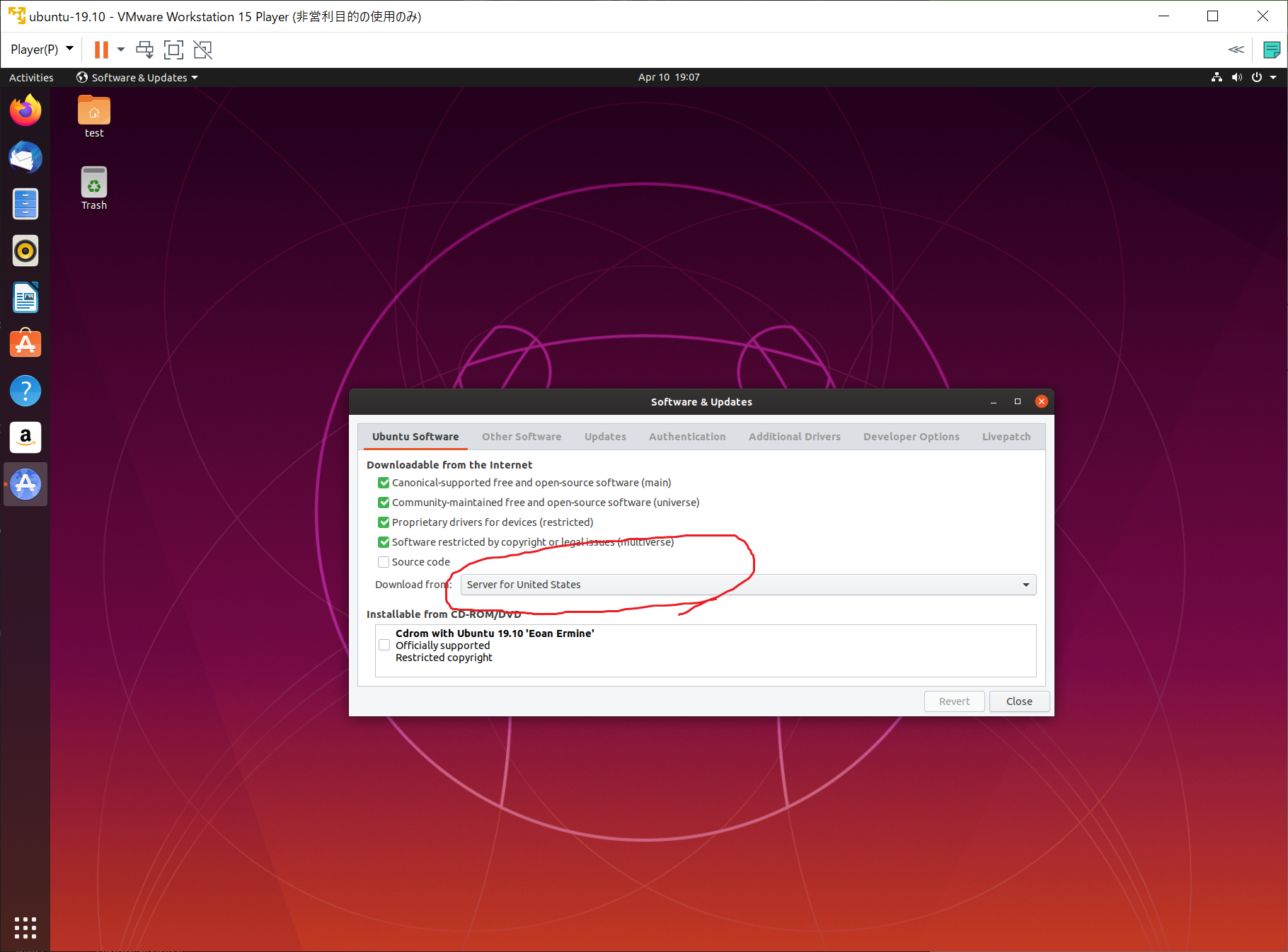Open the Help icon in the dock
This screenshot has height=952, width=1288.
pyautogui.click(x=25, y=391)
